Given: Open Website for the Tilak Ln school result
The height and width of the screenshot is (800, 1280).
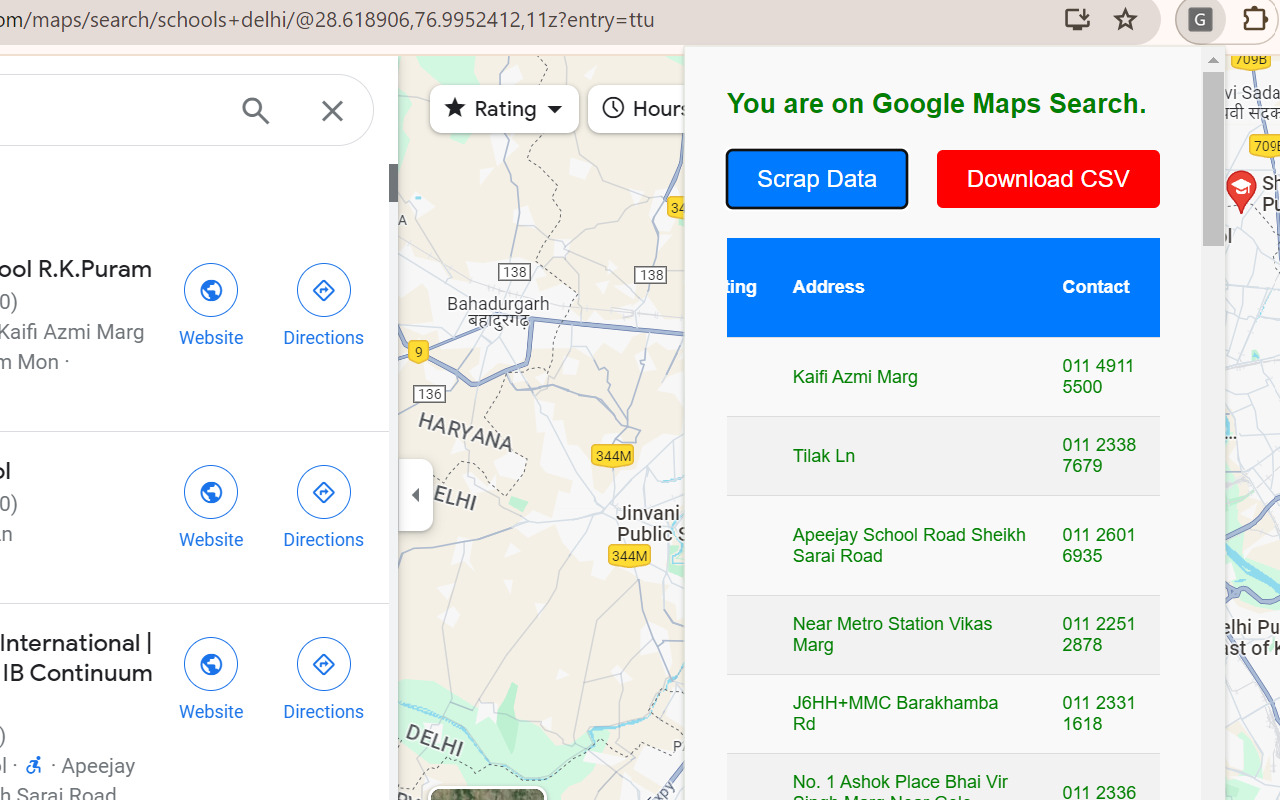Looking at the screenshot, I should 211,508.
